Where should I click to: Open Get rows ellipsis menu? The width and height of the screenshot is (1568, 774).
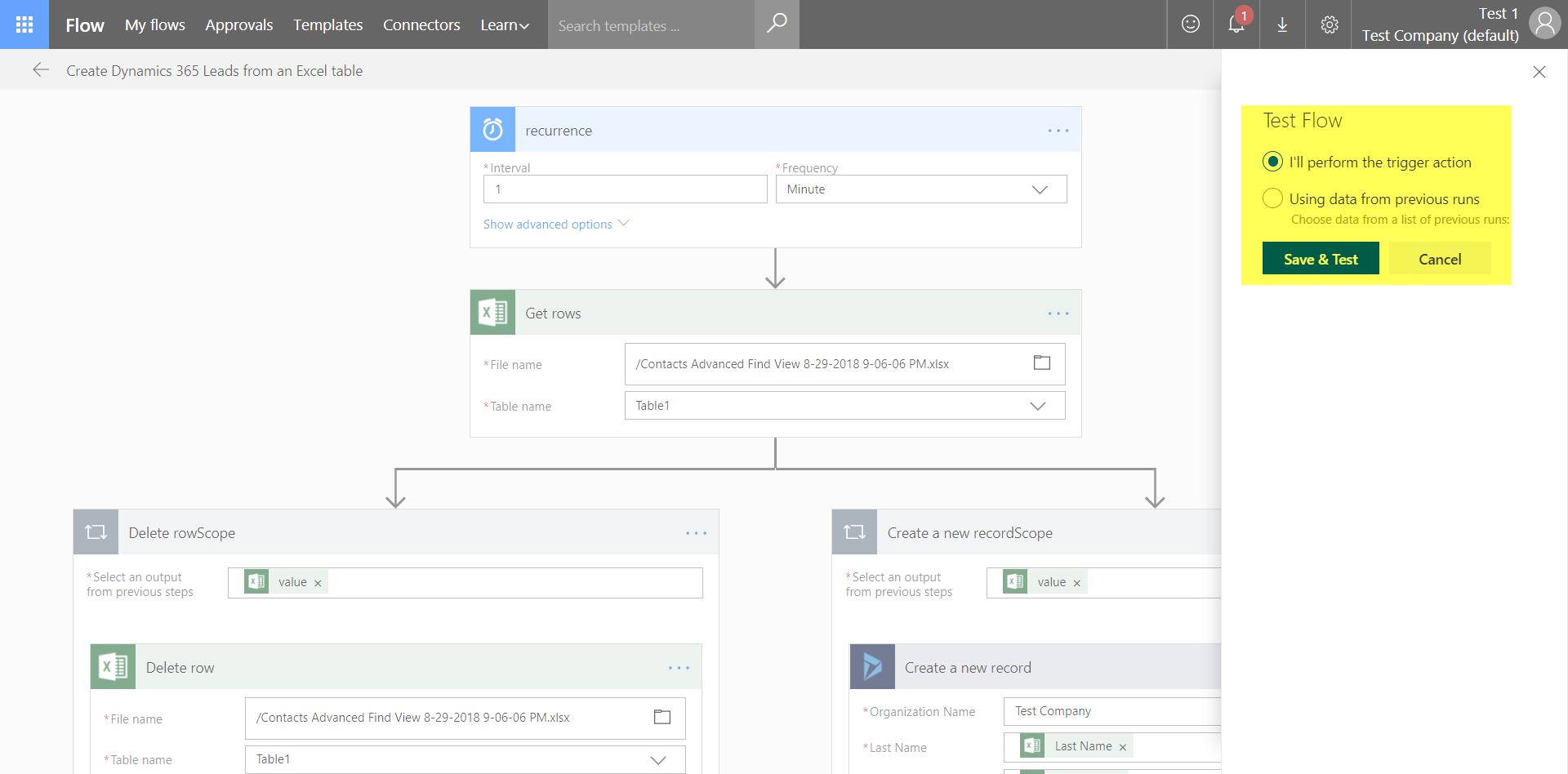pyautogui.click(x=1058, y=314)
